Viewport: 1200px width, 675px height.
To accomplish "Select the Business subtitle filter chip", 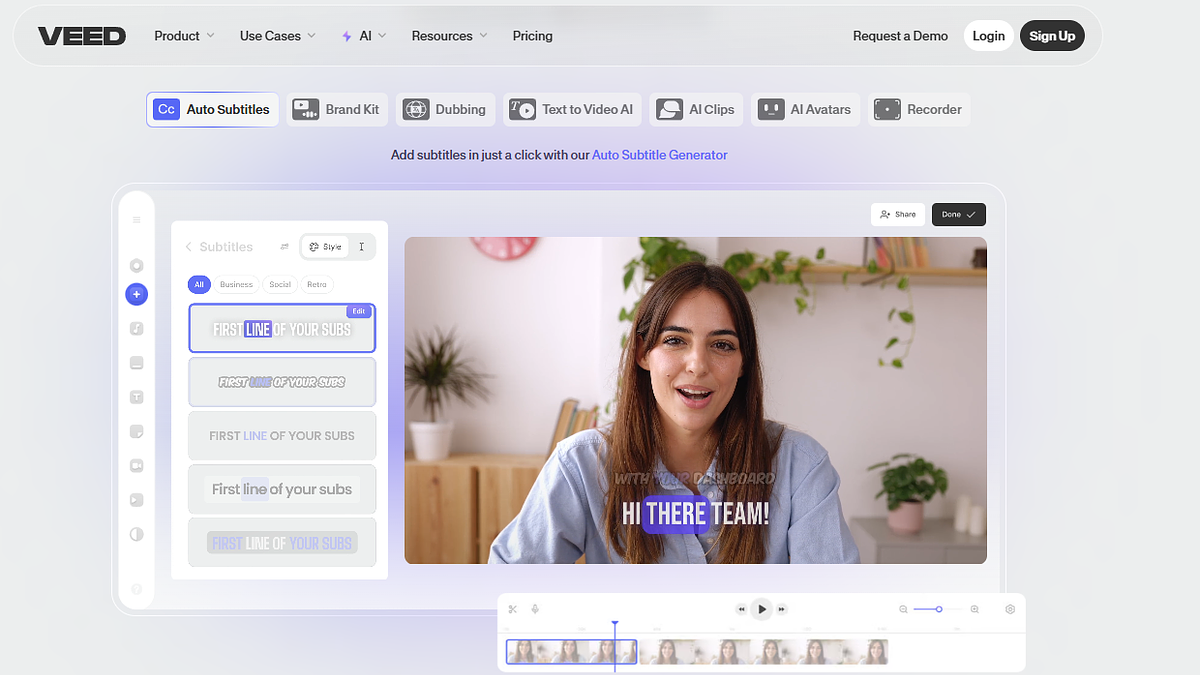I will pyautogui.click(x=236, y=284).
